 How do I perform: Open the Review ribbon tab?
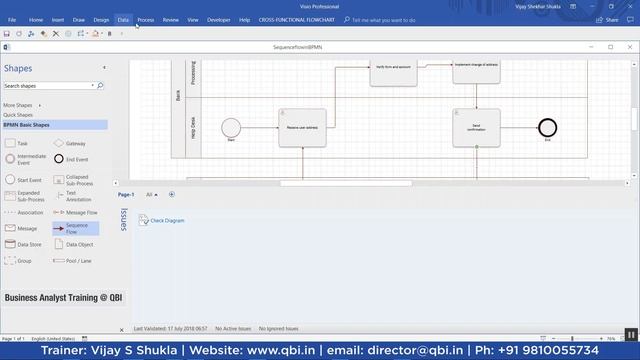coord(171,20)
